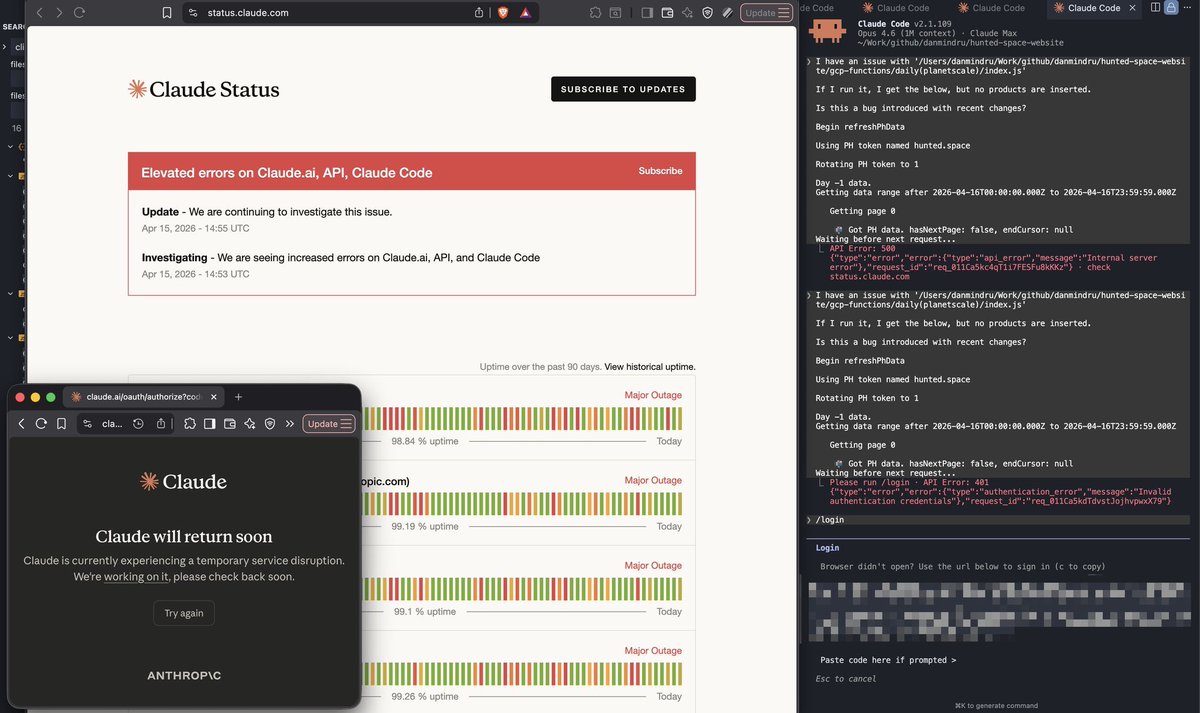Screen dimensions: 1200x713
Task: Close the active Claude Code editor tab
Action: [1132, 7]
